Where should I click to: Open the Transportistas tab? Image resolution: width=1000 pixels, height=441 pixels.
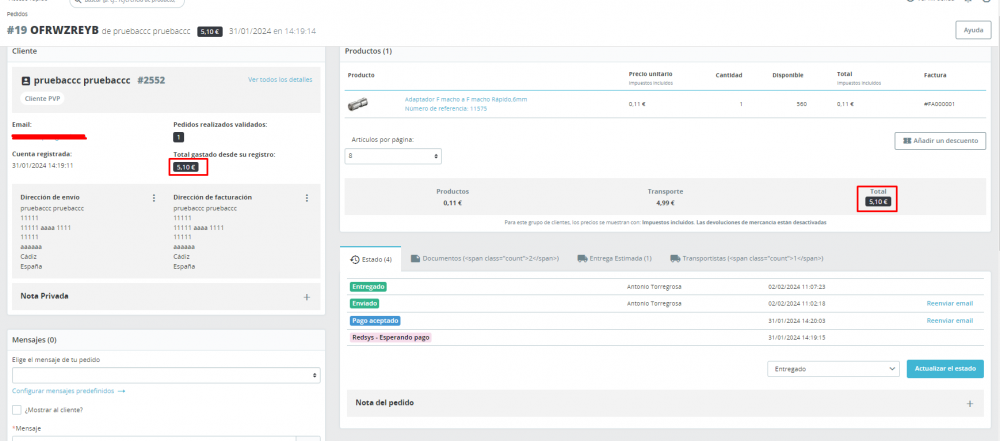coord(747,258)
